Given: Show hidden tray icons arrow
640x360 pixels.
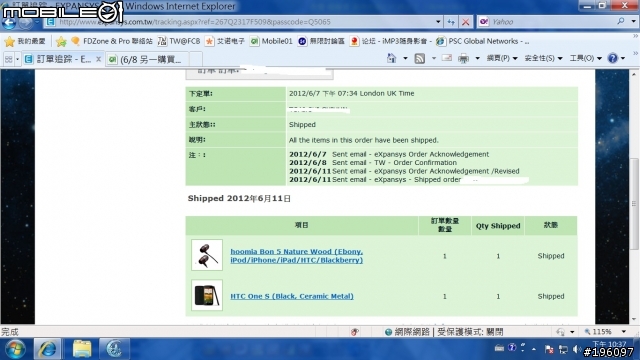Looking at the screenshot, I should [534, 349].
